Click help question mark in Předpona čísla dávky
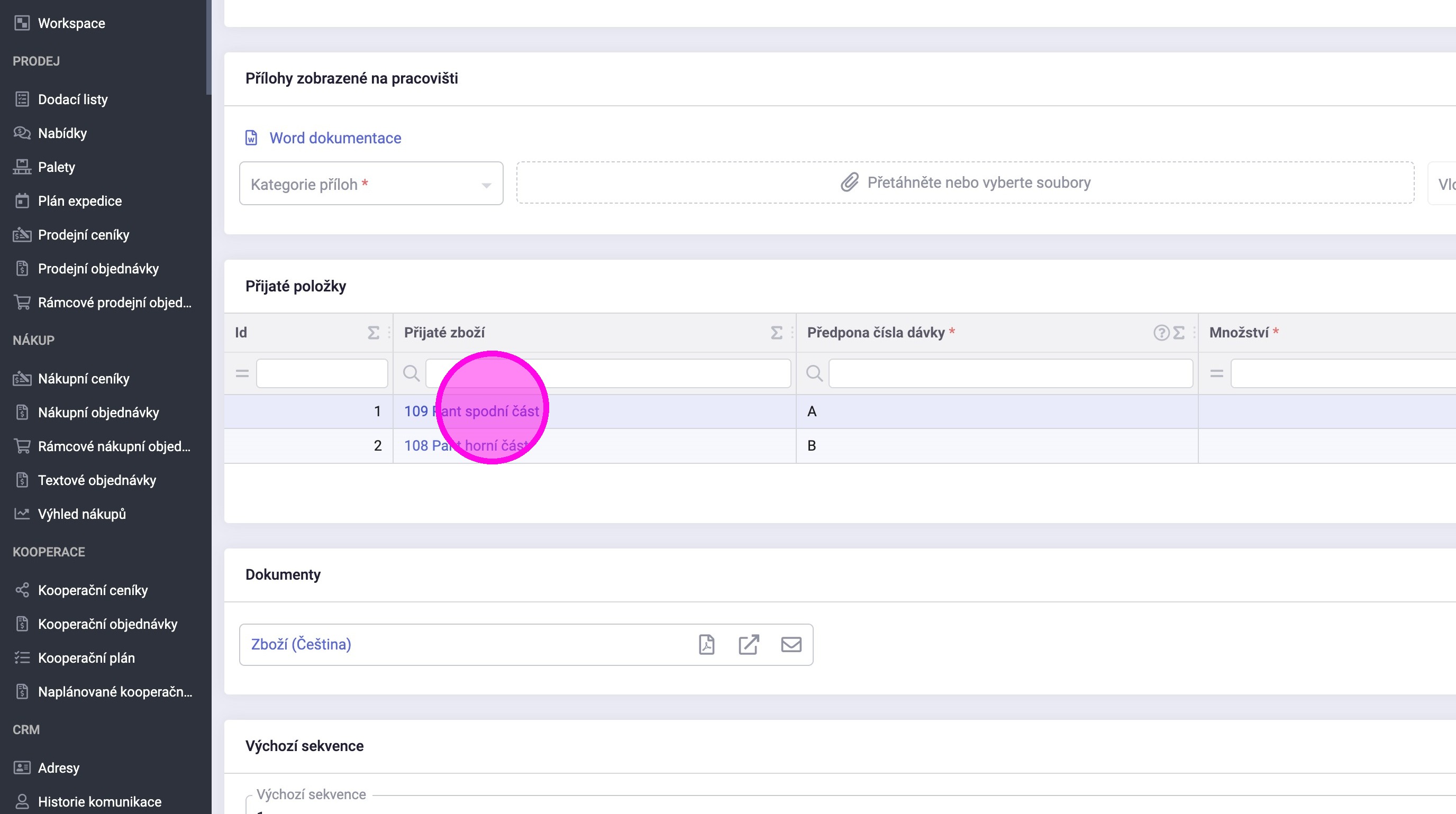 pos(1161,333)
